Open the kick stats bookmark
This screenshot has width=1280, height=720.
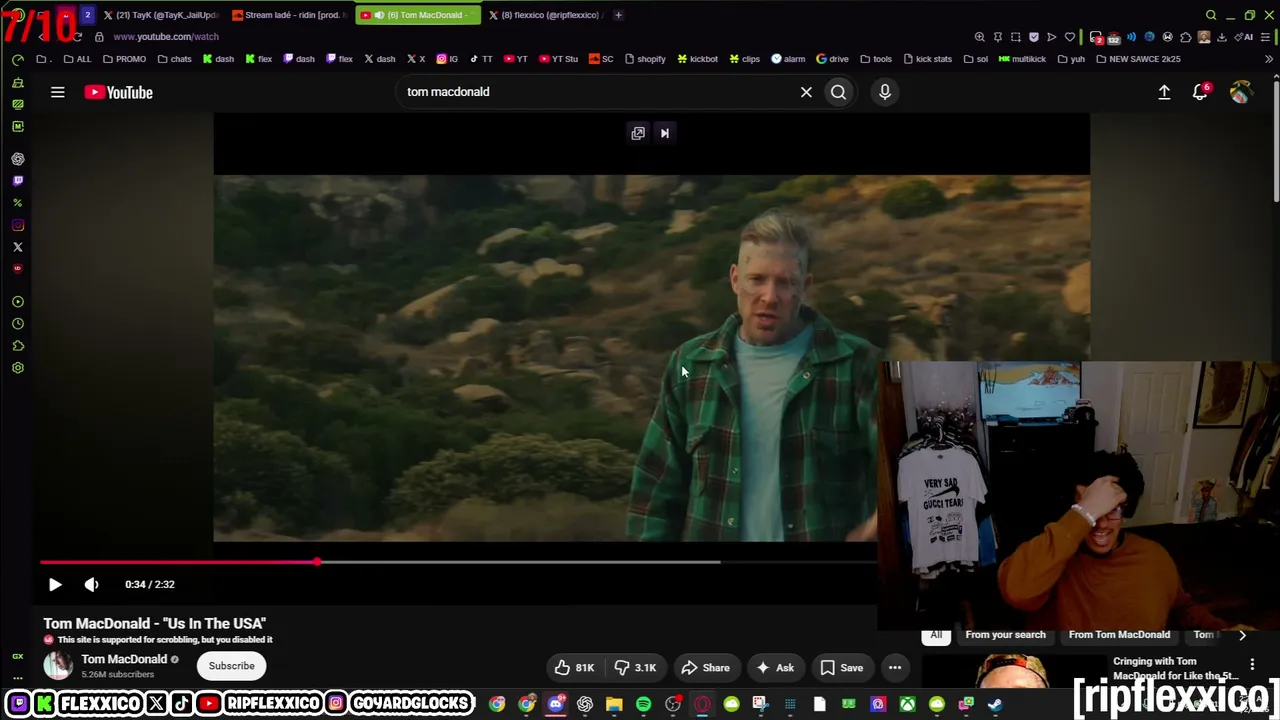[x=926, y=59]
